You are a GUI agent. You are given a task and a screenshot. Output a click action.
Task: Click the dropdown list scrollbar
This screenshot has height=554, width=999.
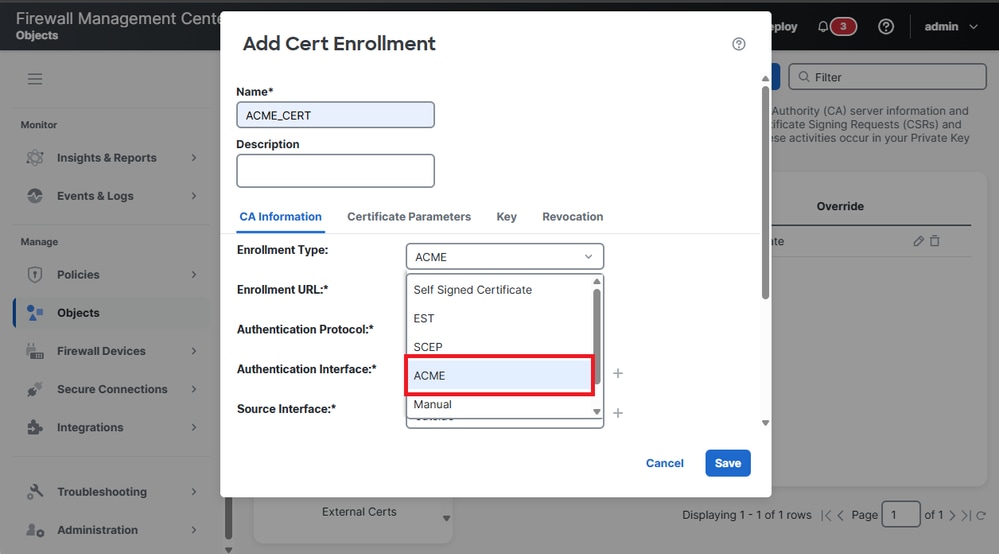click(x=598, y=330)
